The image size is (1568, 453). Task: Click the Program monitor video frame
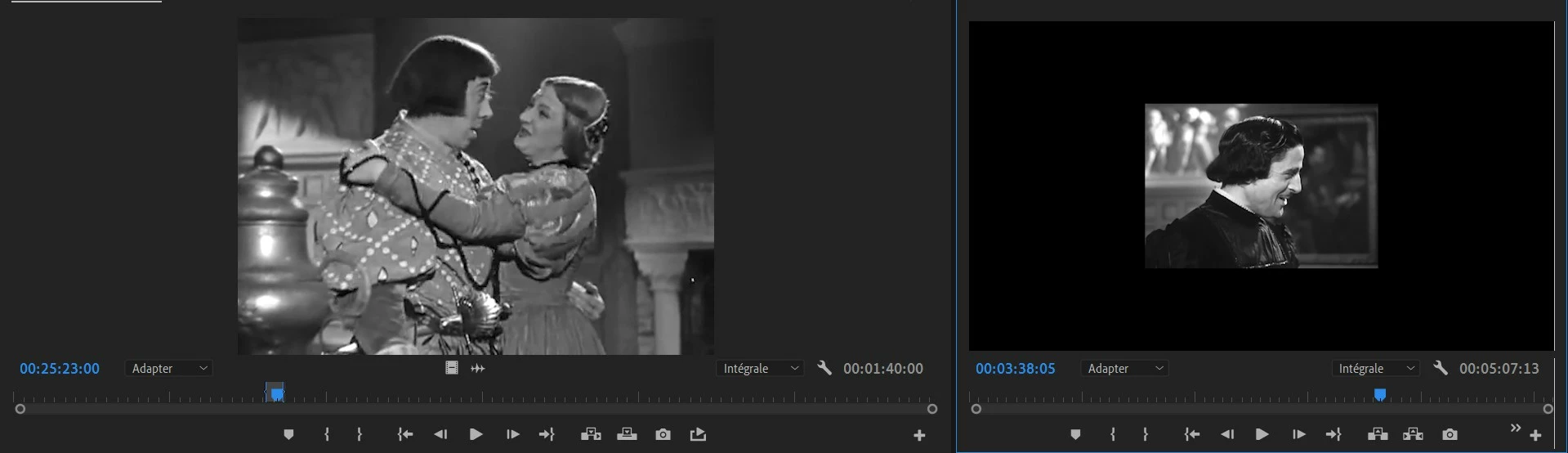click(1262, 186)
